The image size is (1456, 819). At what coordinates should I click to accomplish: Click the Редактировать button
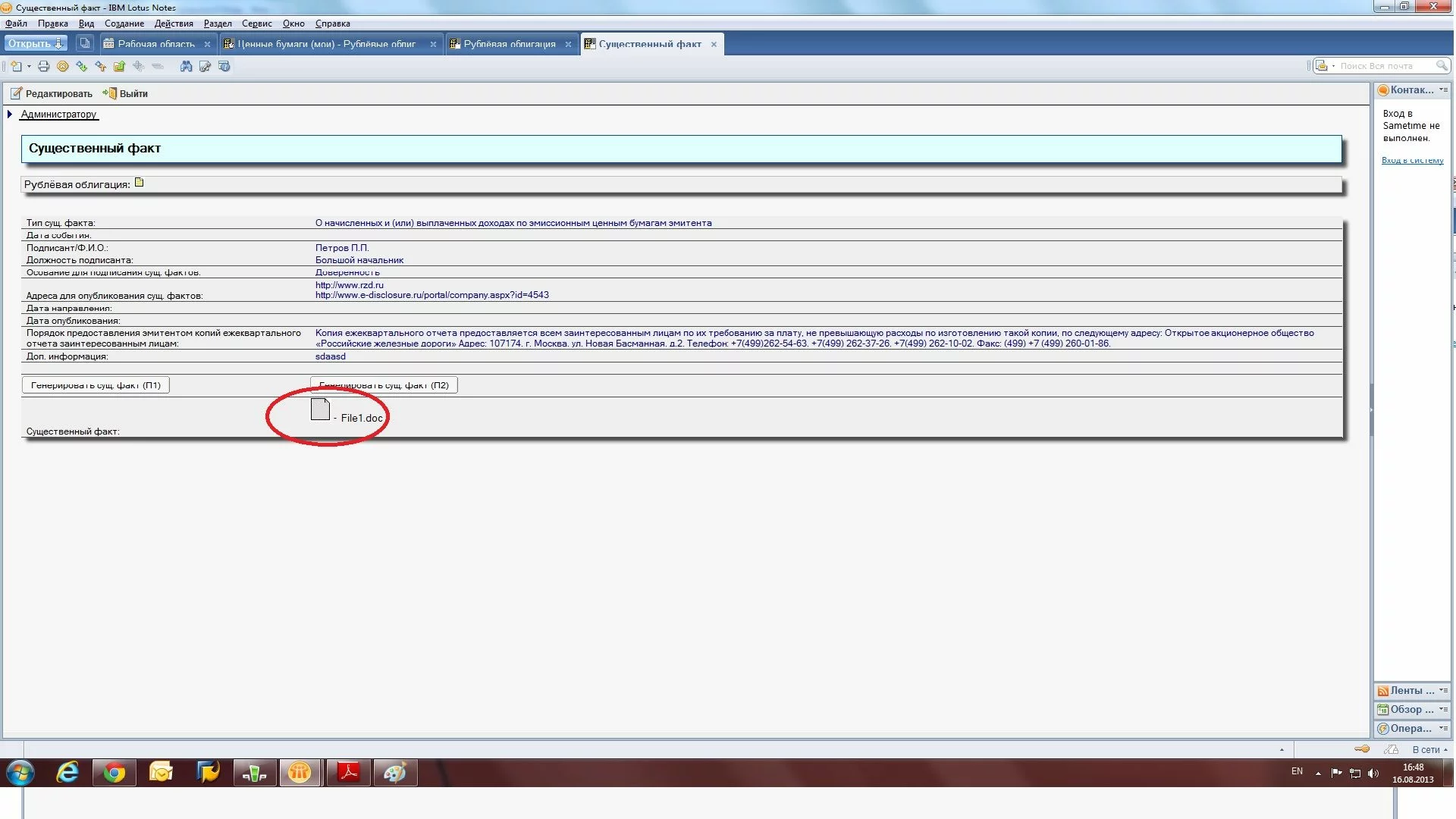pyautogui.click(x=52, y=94)
